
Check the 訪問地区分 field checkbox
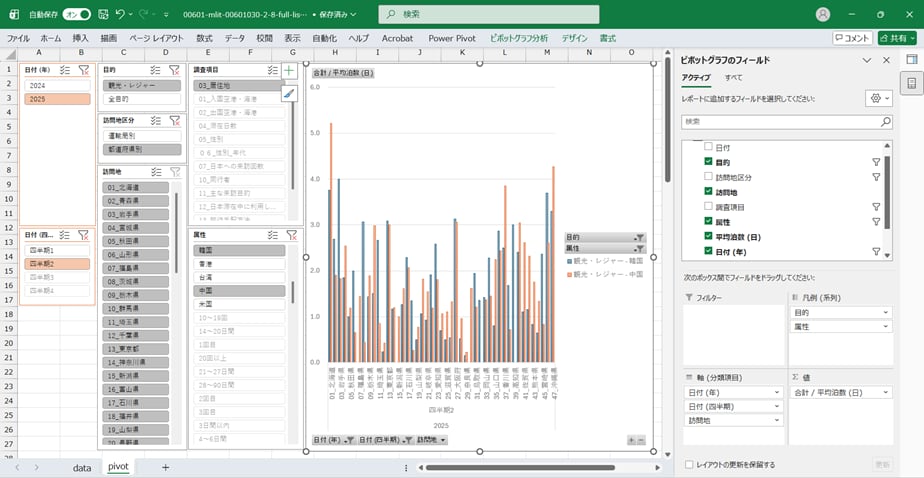[x=708, y=177]
